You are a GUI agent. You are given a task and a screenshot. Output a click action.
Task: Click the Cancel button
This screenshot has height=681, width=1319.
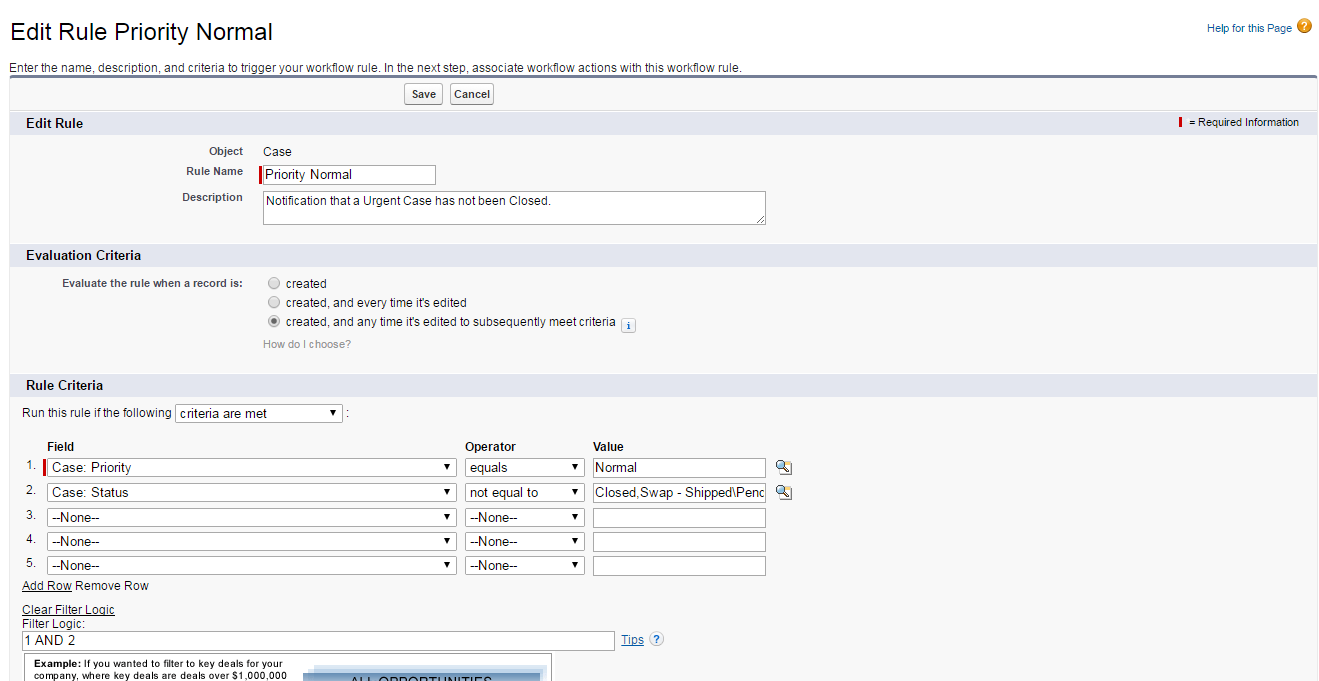click(x=471, y=94)
